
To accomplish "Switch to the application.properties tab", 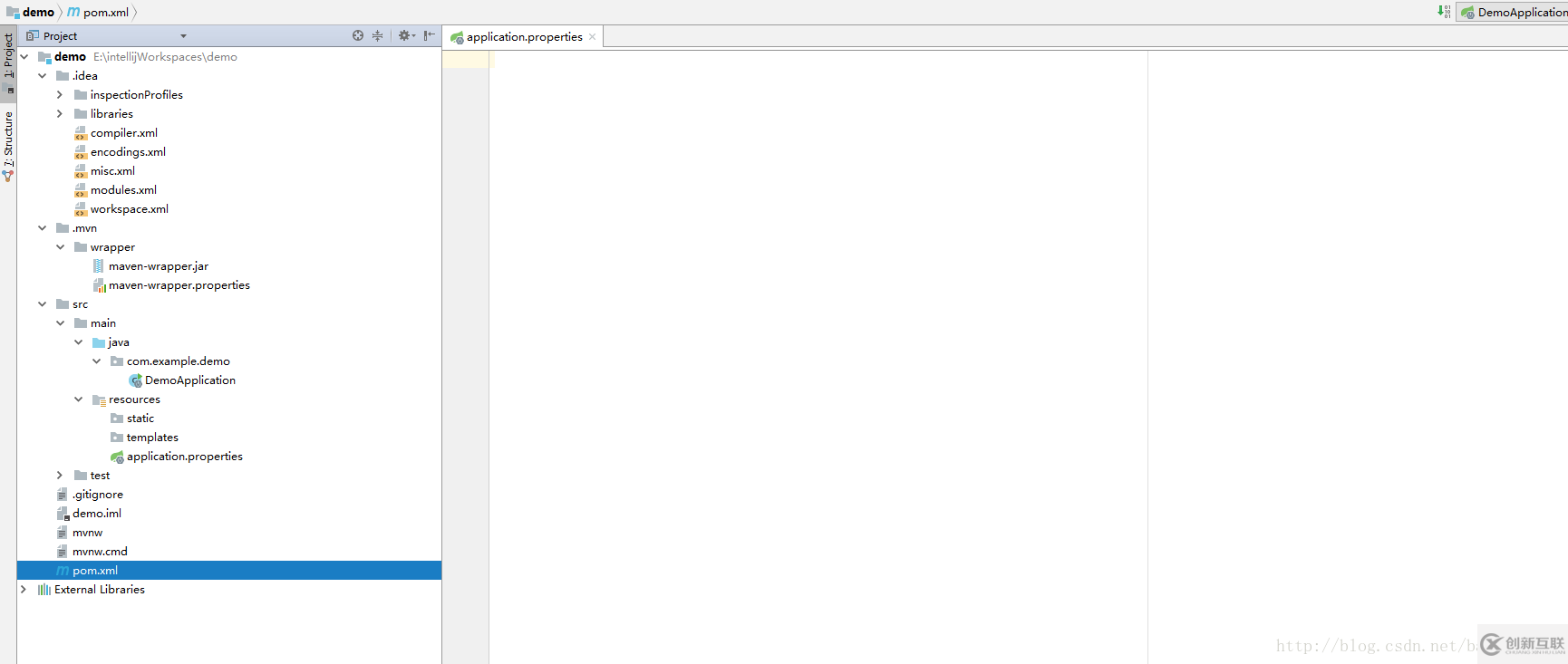I will pyautogui.click(x=524, y=37).
